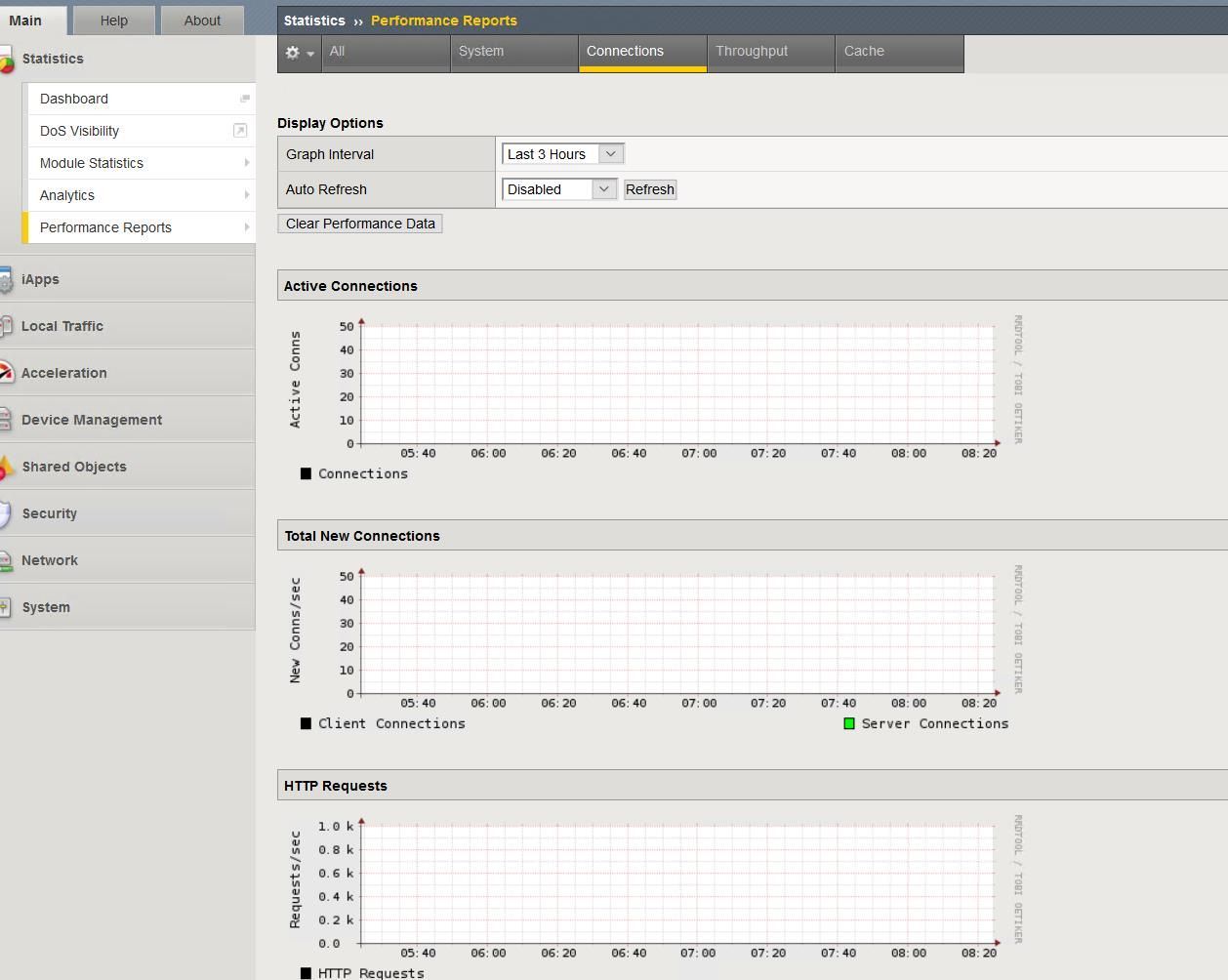Image resolution: width=1228 pixels, height=980 pixels.
Task: Expand the Analytics submenu arrow
Action: point(246,195)
